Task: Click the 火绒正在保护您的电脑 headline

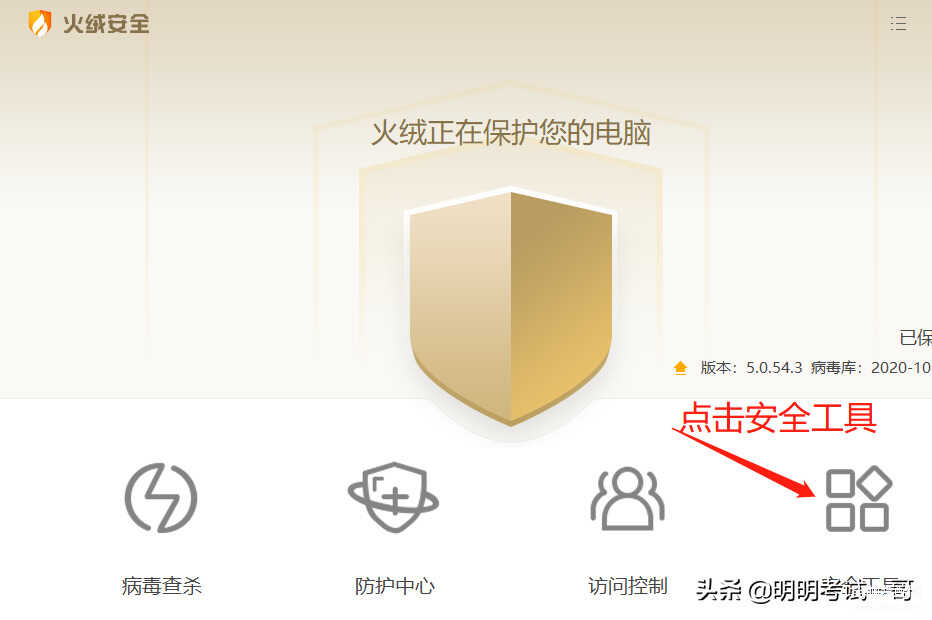Action: [x=511, y=132]
